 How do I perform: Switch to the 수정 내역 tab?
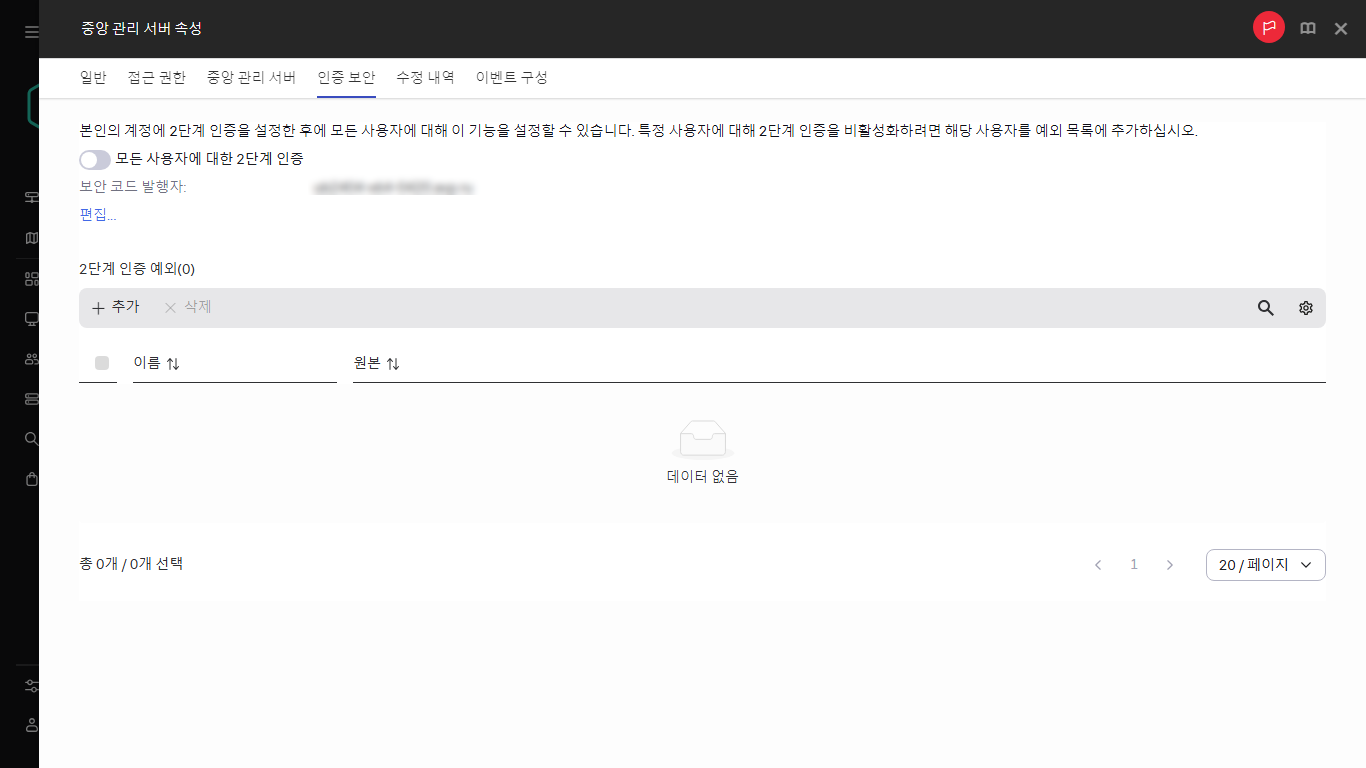point(427,77)
